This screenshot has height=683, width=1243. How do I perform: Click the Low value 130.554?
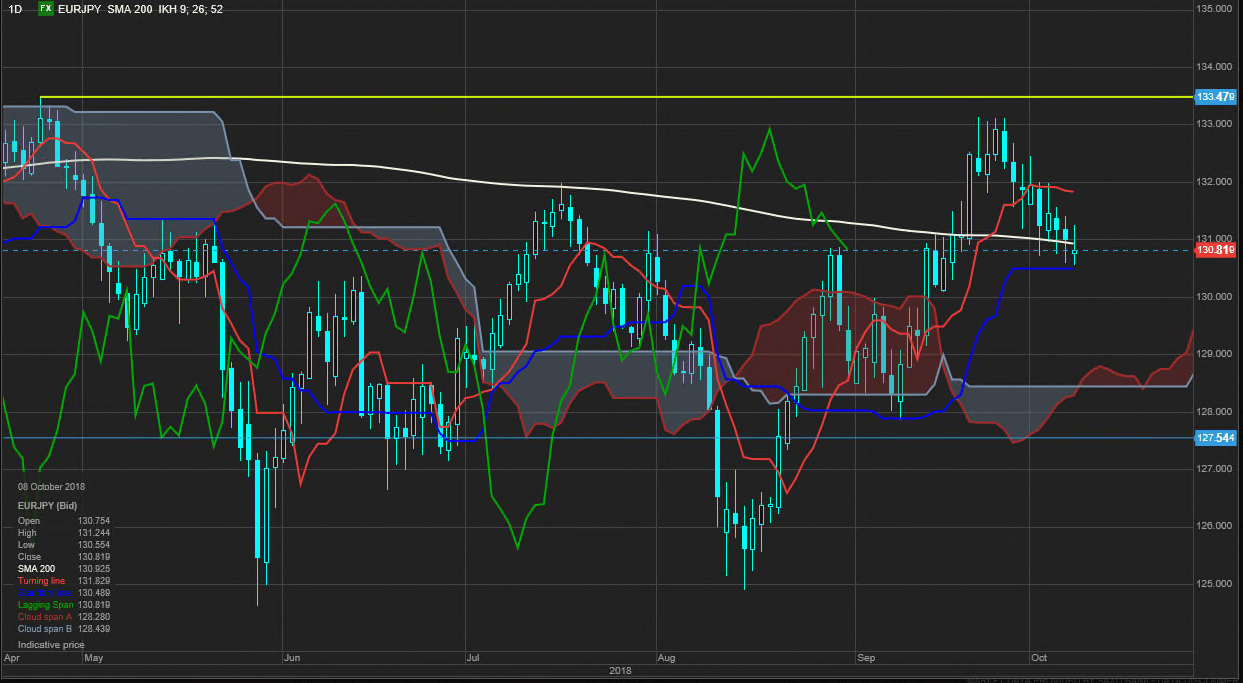click(x=93, y=545)
